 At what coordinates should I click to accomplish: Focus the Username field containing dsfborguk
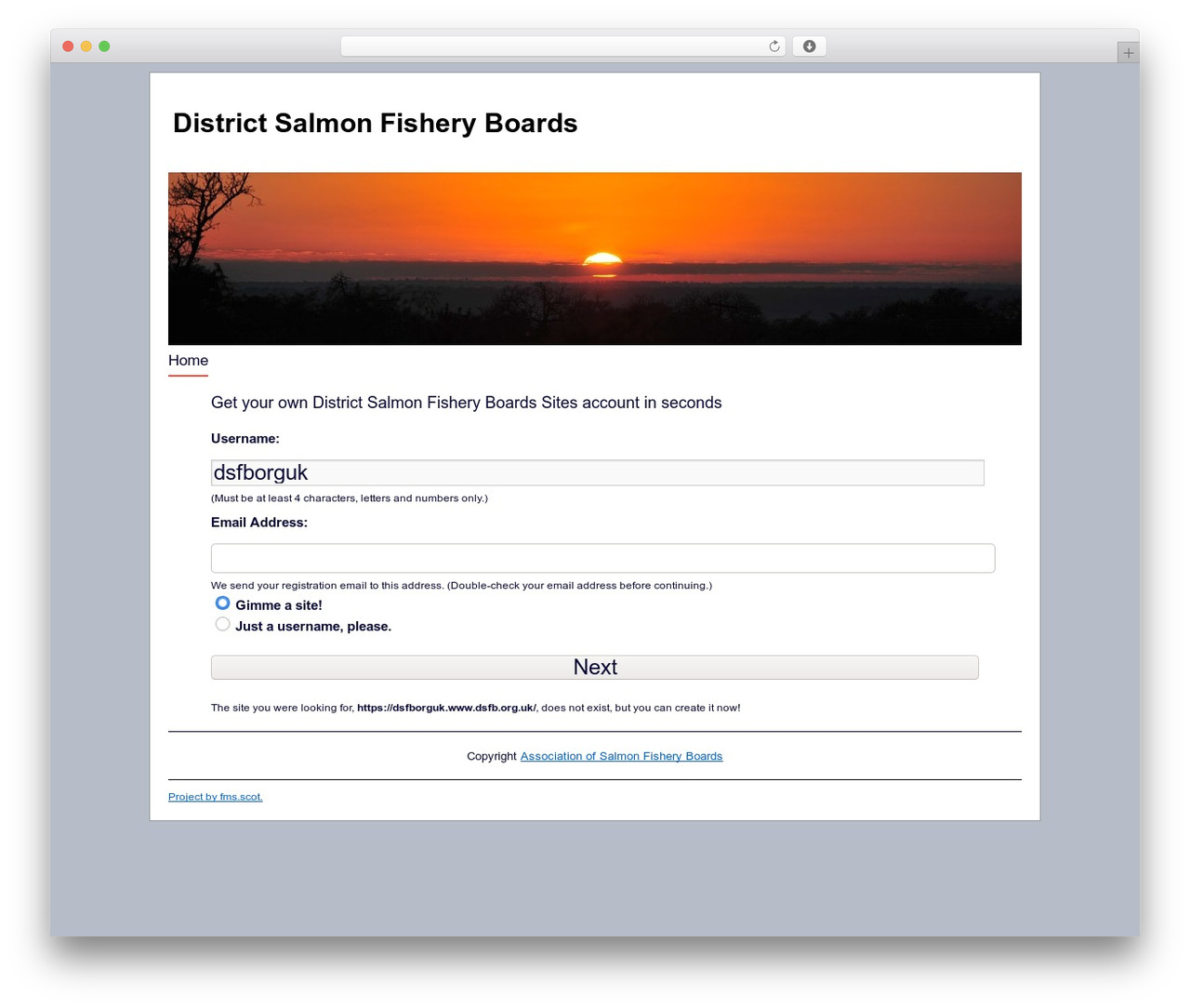[x=597, y=472]
